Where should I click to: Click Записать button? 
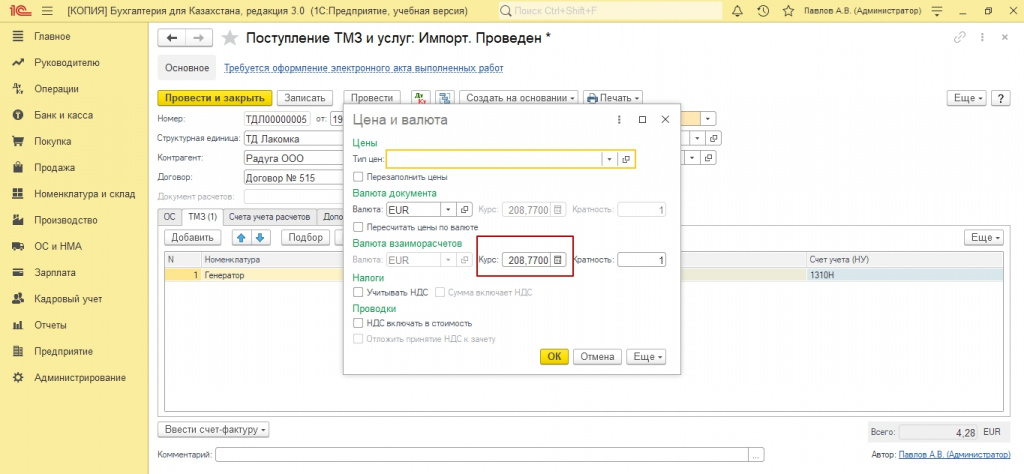tap(305, 98)
